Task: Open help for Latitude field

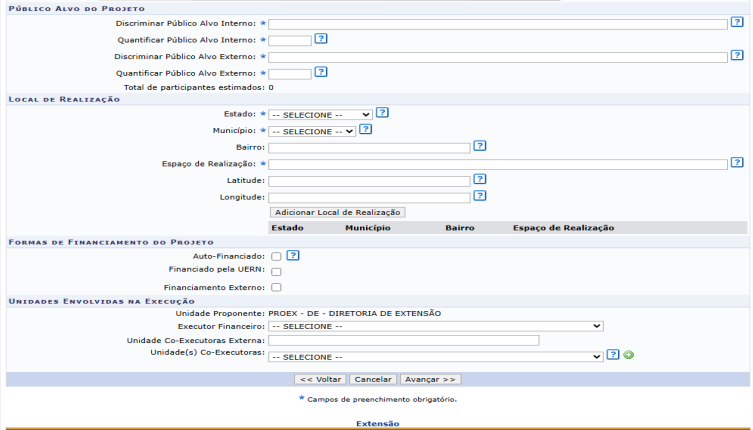Action: [x=480, y=179]
